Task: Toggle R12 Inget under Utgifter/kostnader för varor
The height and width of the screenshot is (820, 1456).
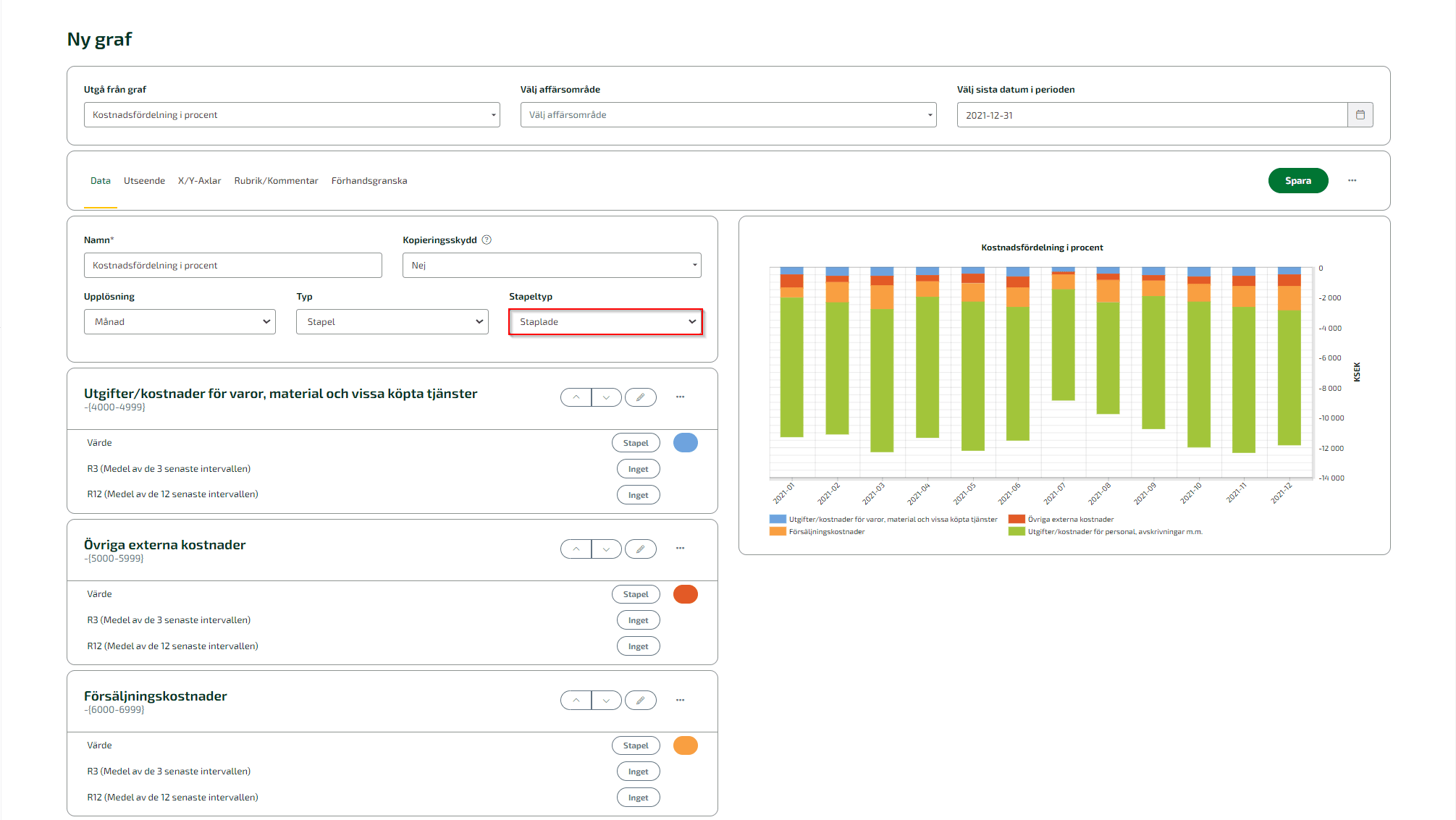Action: point(638,495)
